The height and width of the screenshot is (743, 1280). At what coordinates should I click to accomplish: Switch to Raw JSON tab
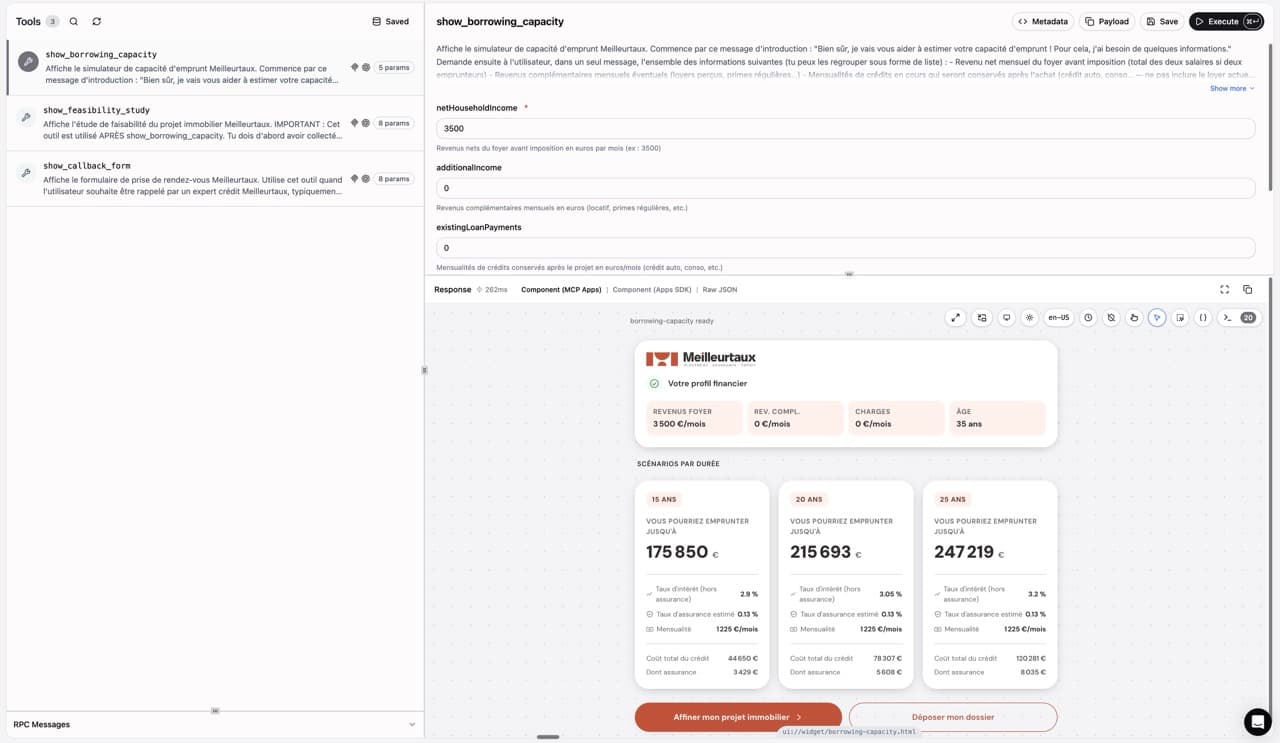coord(720,290)
